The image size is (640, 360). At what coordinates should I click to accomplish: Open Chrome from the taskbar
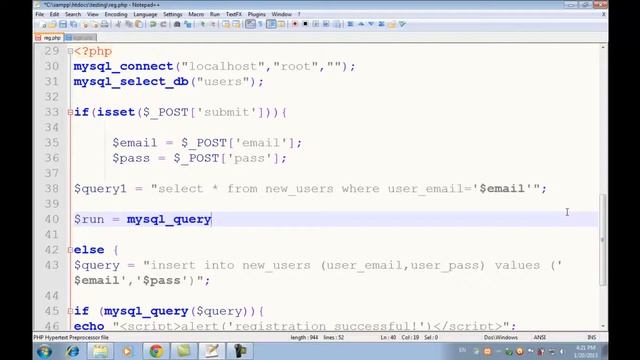click(x=156, y=351)
